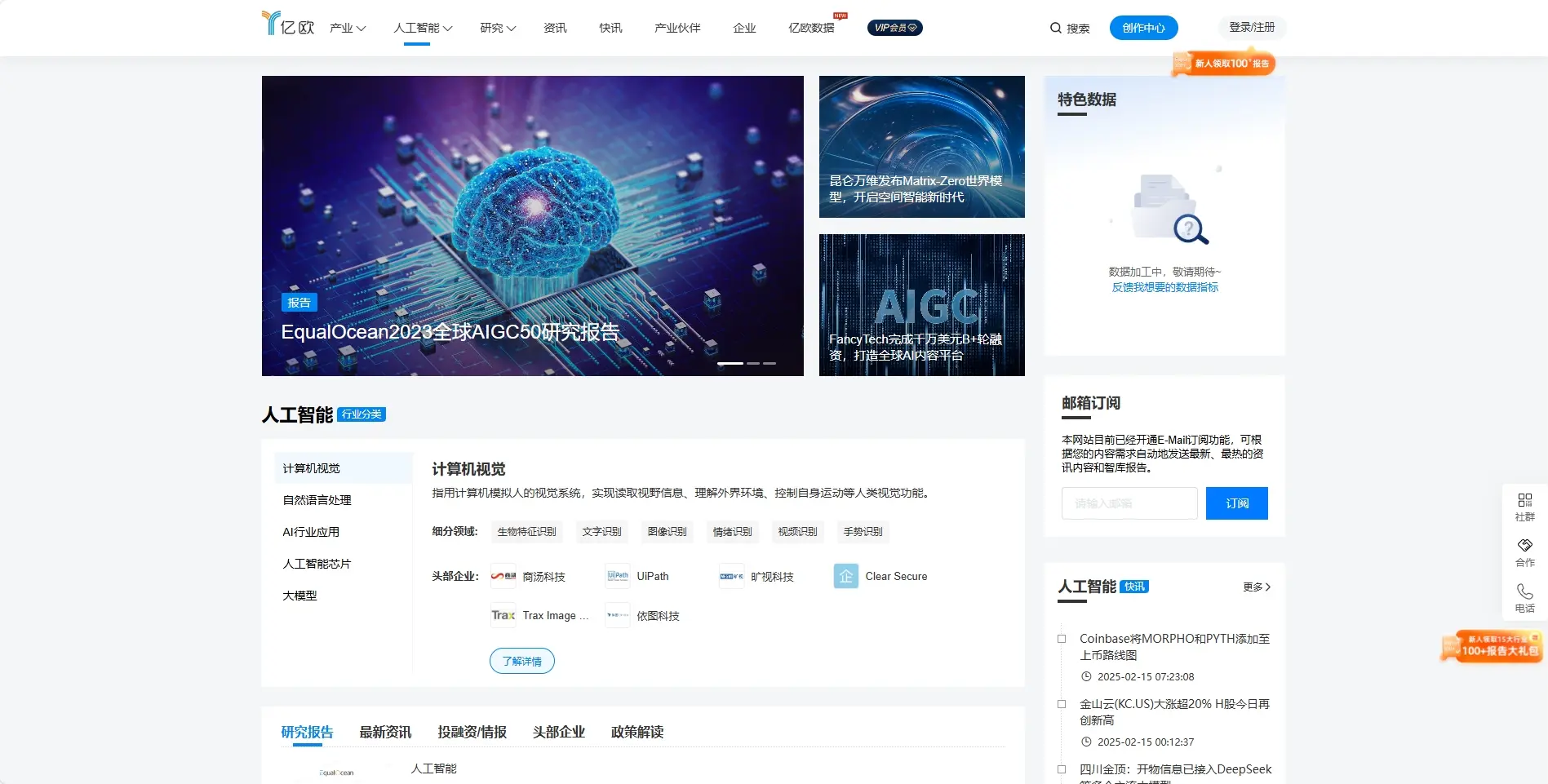Viewport: 1548px width, 784px height.
Task: Expand the 人工智能 dropdown in navigation
Action: [423, 28]
